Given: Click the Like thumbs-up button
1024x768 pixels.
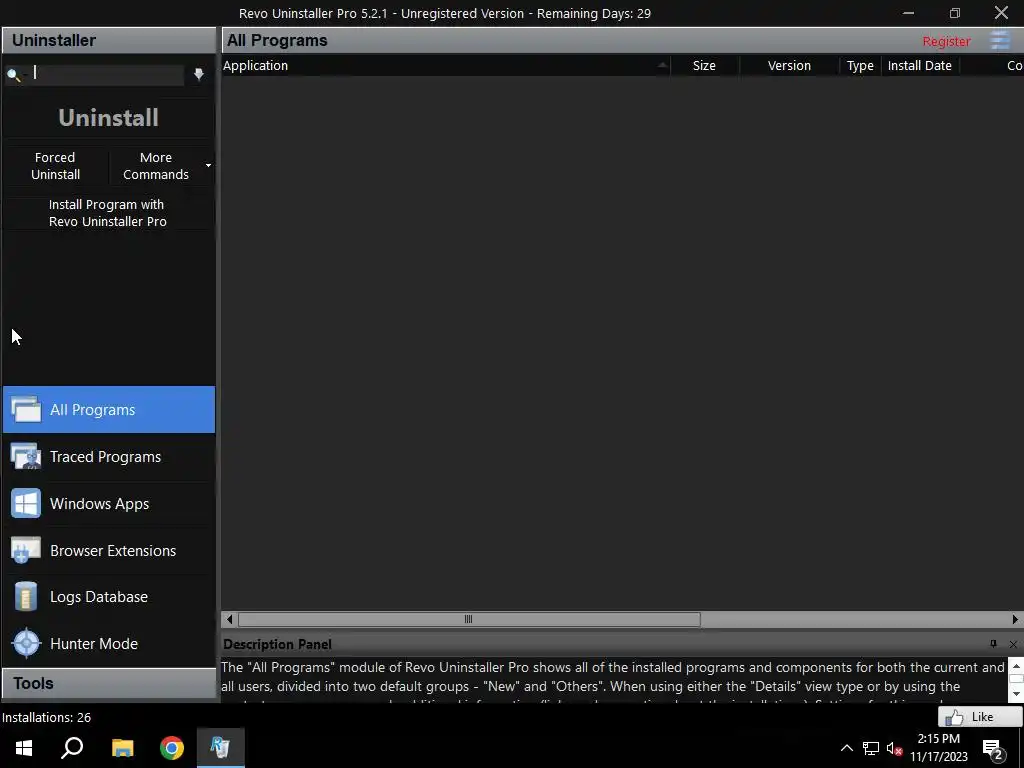Looking at the screenshot, I should [x=980, y=717].
